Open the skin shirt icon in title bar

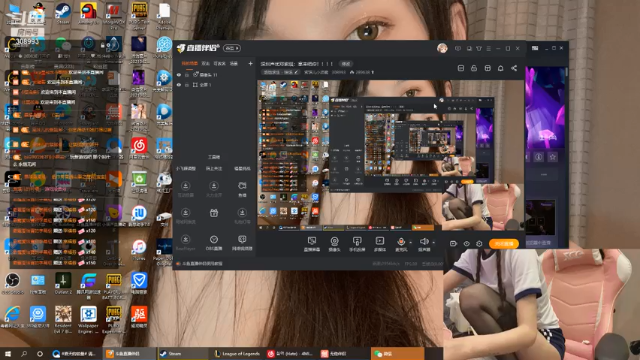coord(479,48)
